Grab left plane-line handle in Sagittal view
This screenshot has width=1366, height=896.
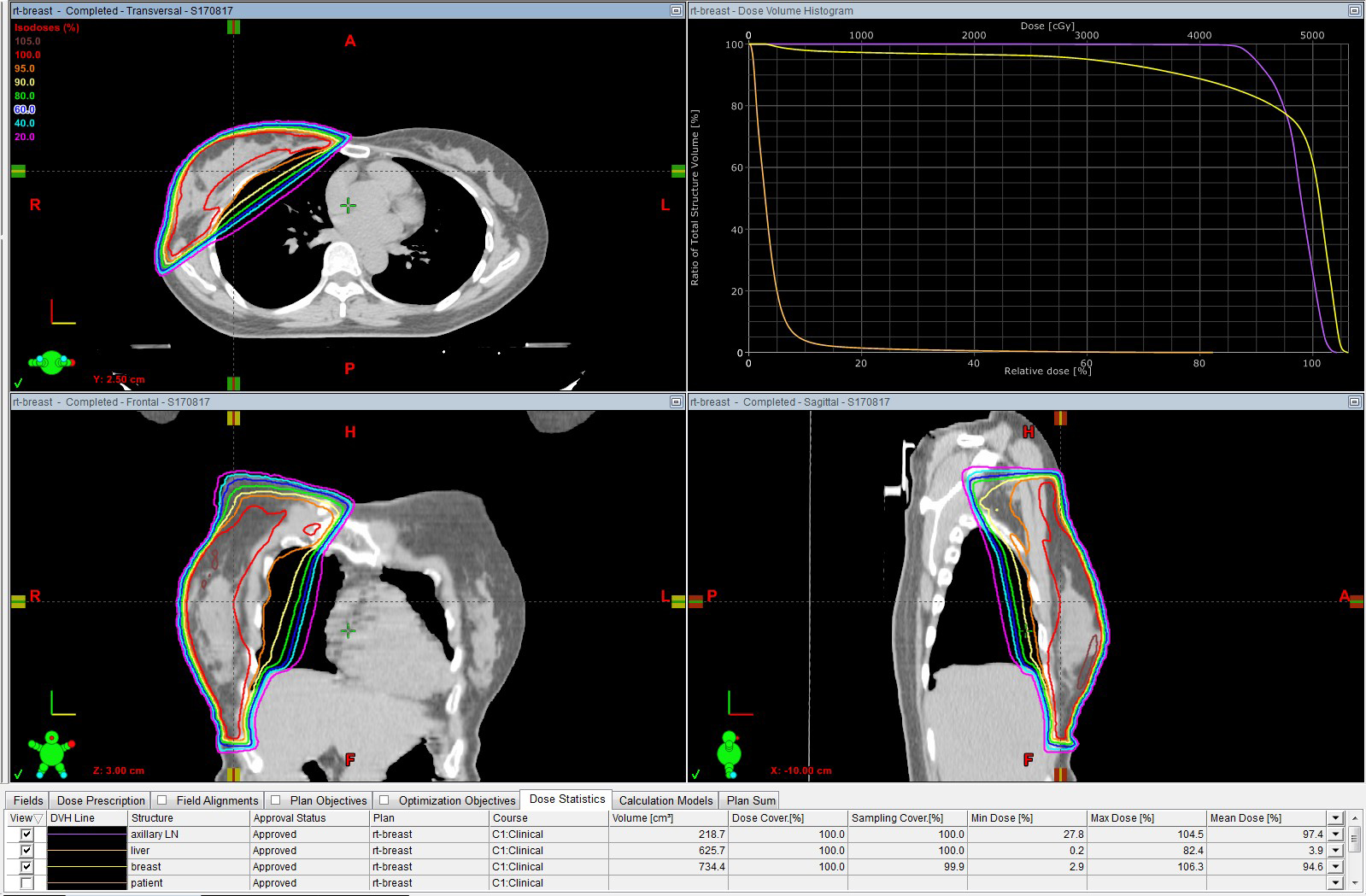click(x=695, y=601)
